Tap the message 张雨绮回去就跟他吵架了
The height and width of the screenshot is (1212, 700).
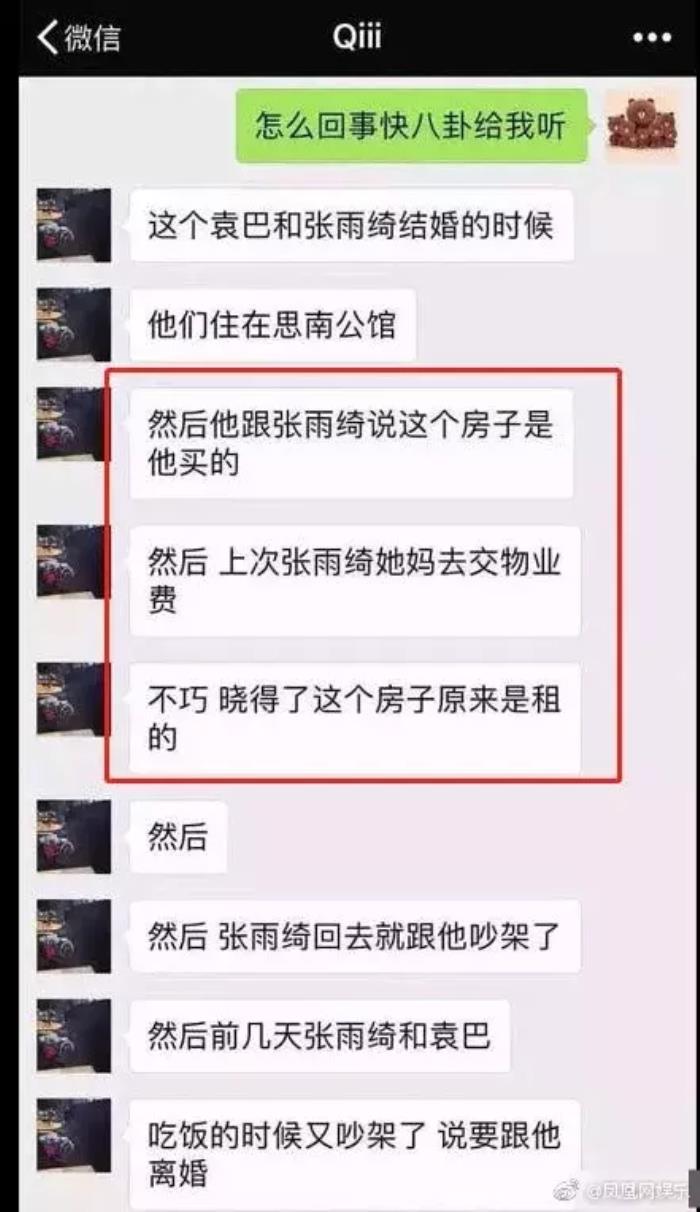pos(355,937)
